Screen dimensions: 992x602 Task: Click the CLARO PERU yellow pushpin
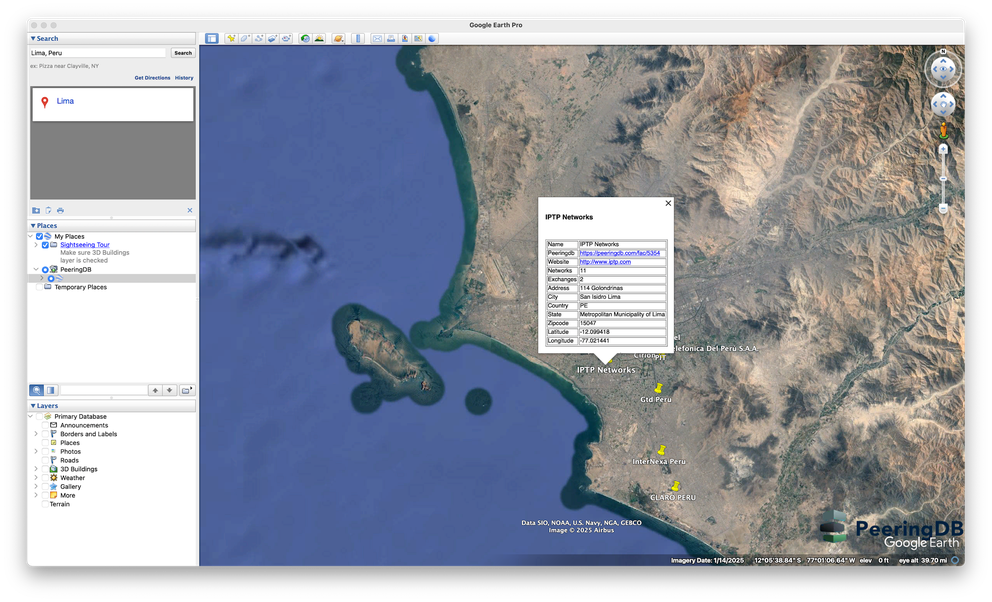point(676,486)
